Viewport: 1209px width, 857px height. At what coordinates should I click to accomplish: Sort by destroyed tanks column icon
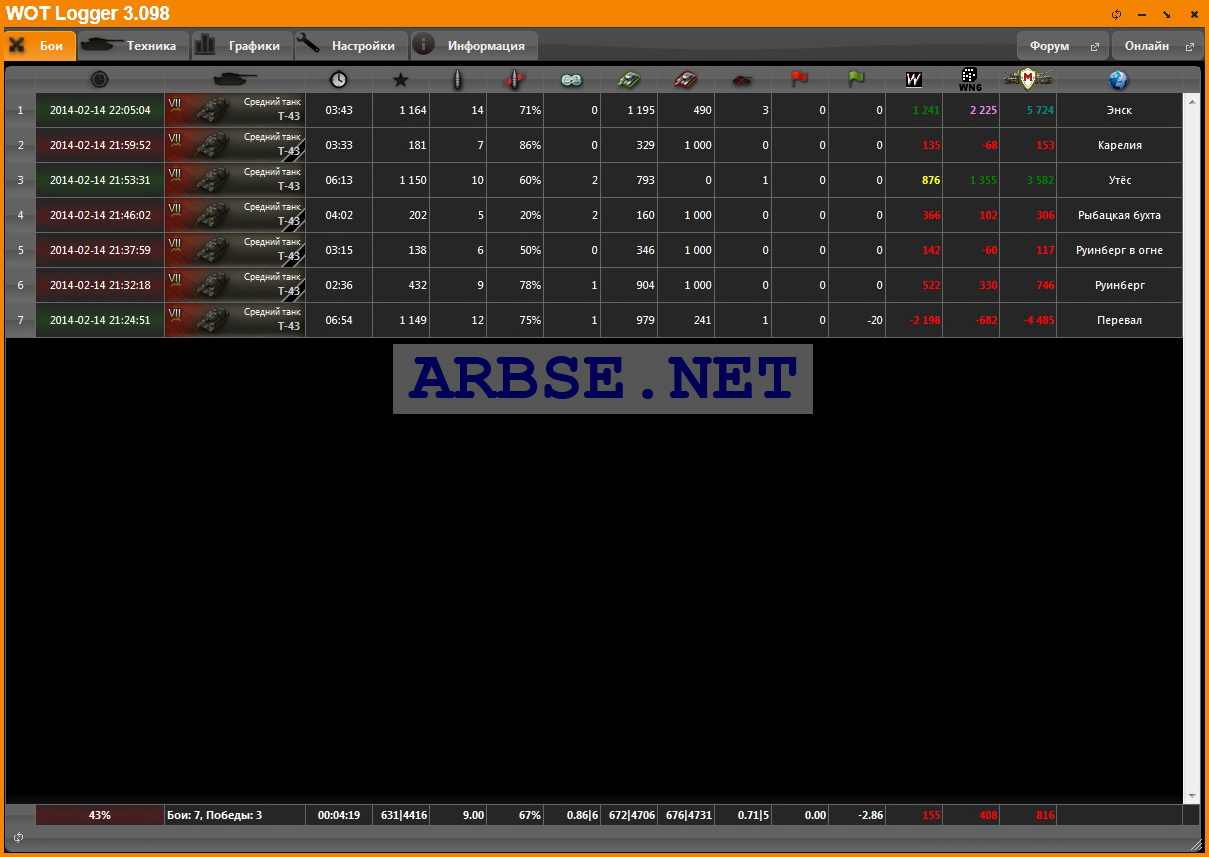[x=743, y=80]
